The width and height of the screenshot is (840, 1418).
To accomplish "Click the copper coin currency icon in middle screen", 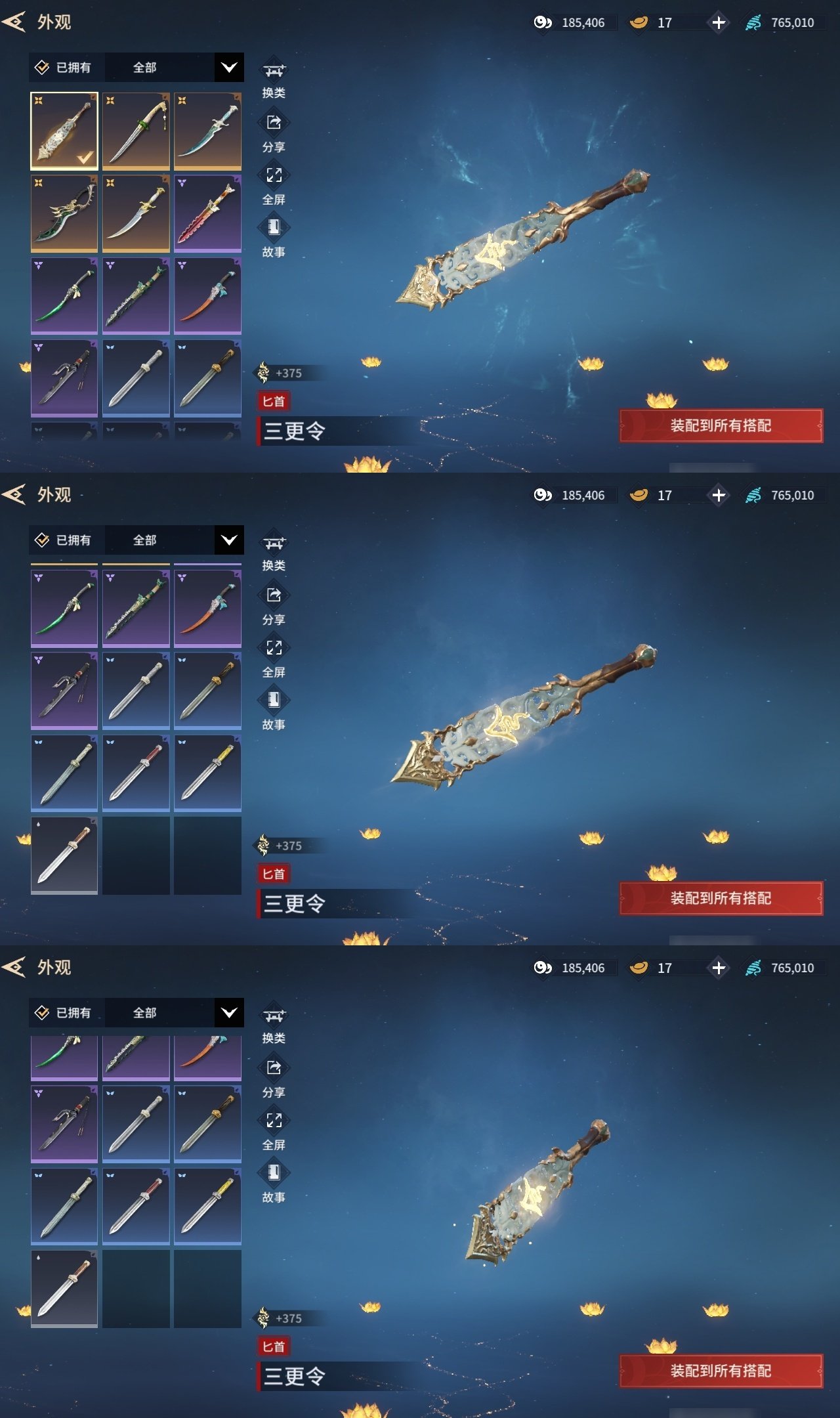I will pyautogui.click(x=543, y=495).
